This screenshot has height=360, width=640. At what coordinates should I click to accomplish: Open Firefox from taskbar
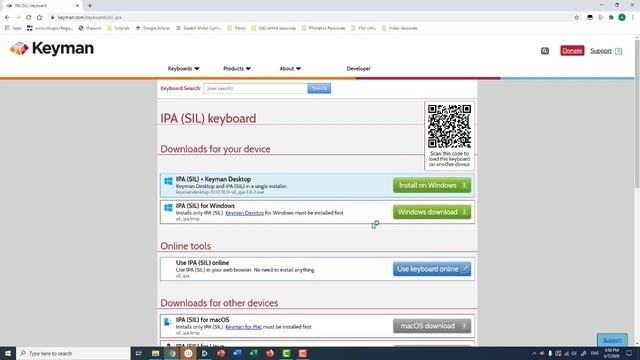click(270, 353)
